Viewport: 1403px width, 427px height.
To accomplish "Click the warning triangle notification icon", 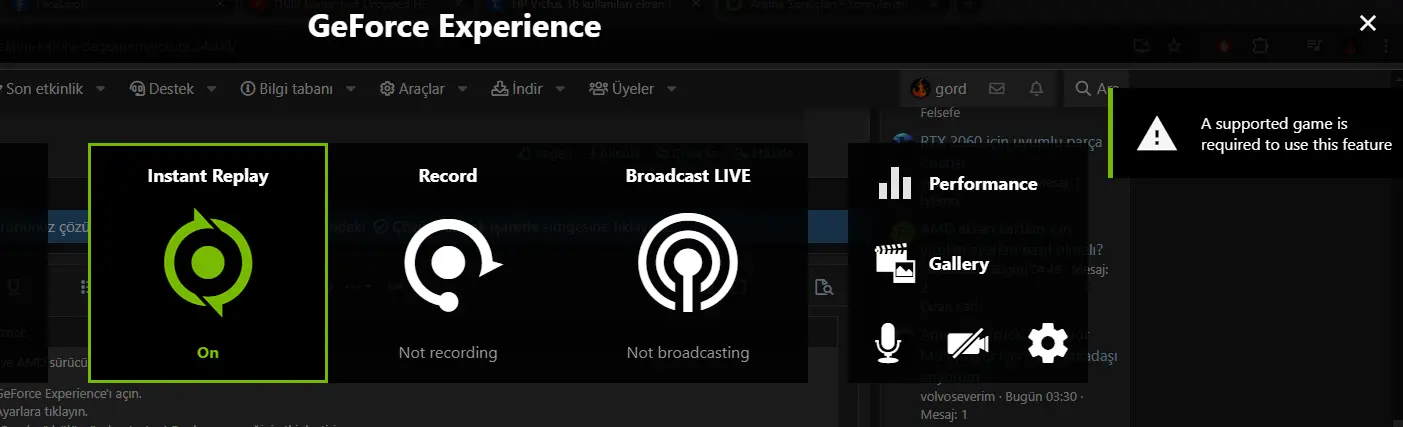I will [1157, 133].
